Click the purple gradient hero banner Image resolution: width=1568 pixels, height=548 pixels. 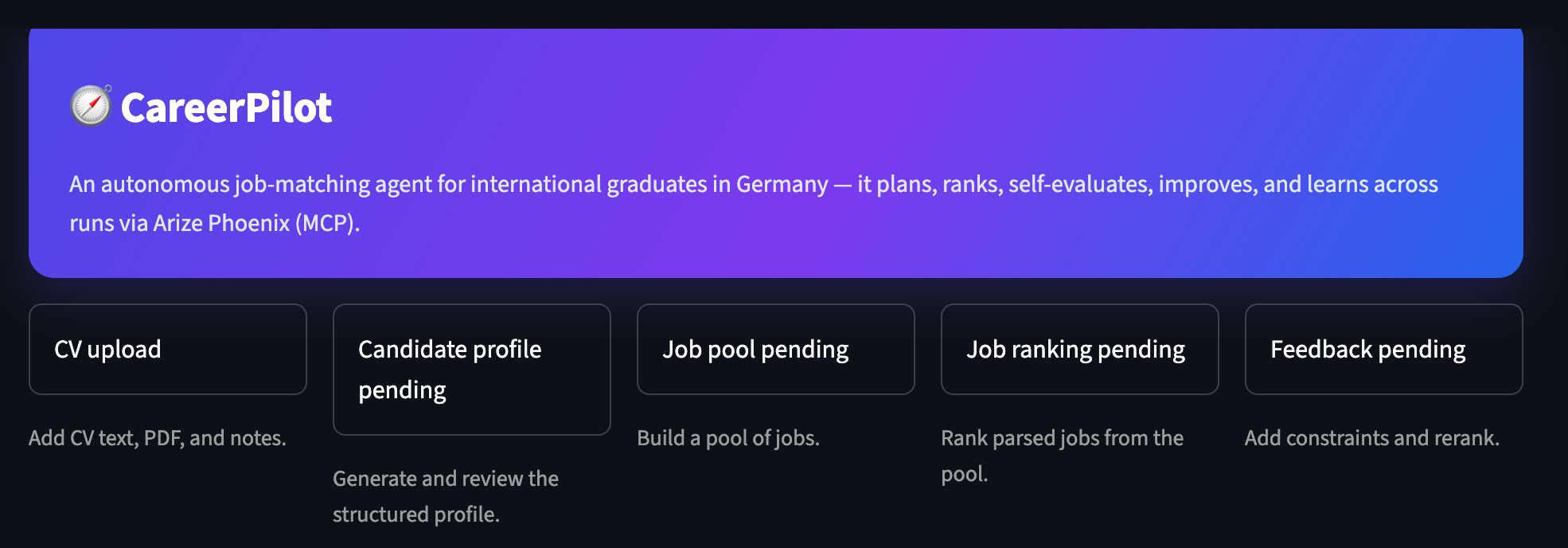point(776,153)
